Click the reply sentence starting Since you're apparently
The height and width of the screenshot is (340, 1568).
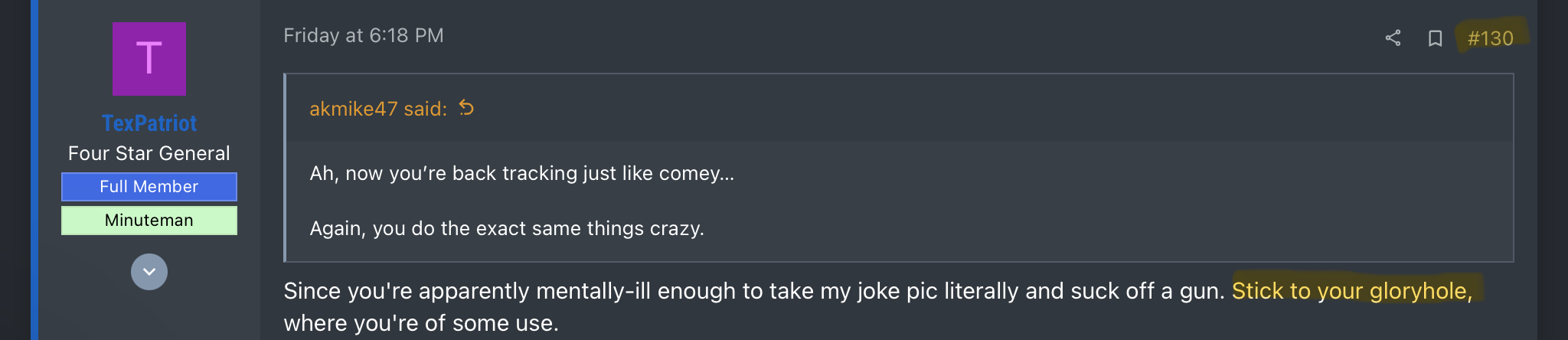click(x=754, y=292)
